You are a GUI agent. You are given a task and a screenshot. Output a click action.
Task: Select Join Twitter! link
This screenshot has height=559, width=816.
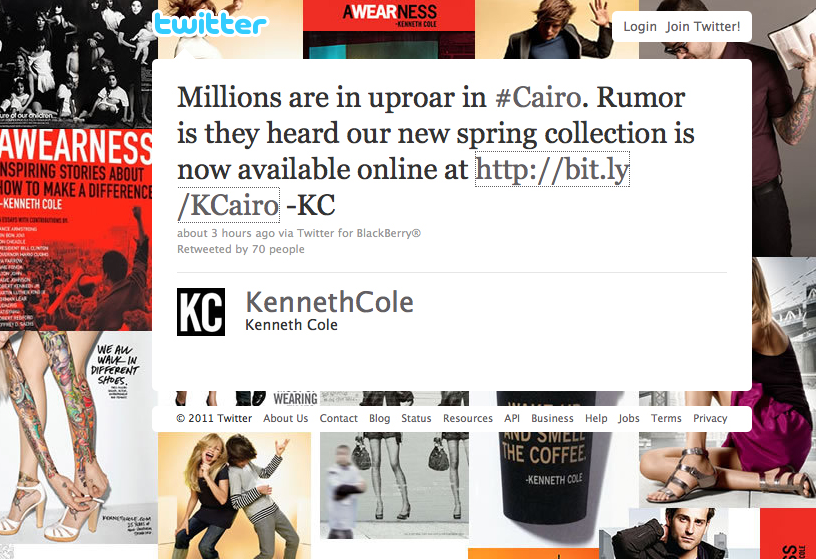pyautogui.click(x=703, y=27)
